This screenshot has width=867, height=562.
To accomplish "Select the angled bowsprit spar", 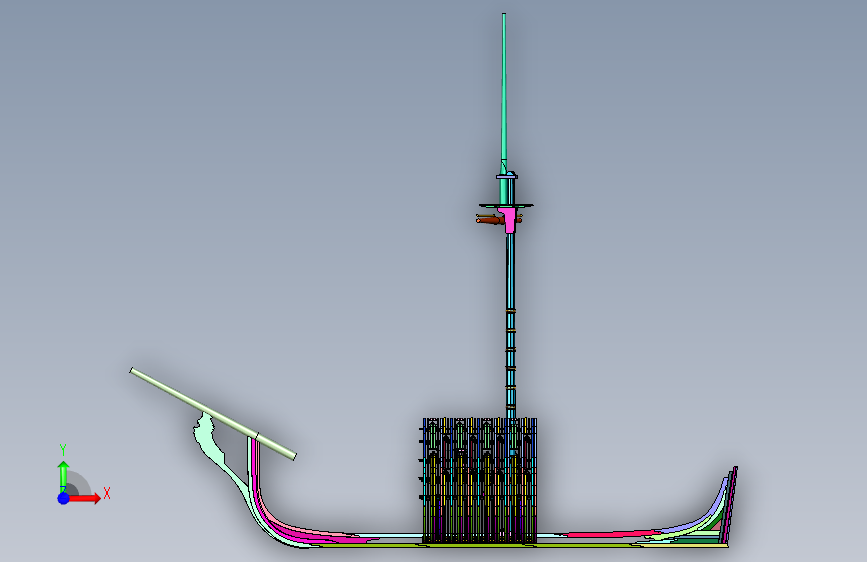I will (213, 414).
